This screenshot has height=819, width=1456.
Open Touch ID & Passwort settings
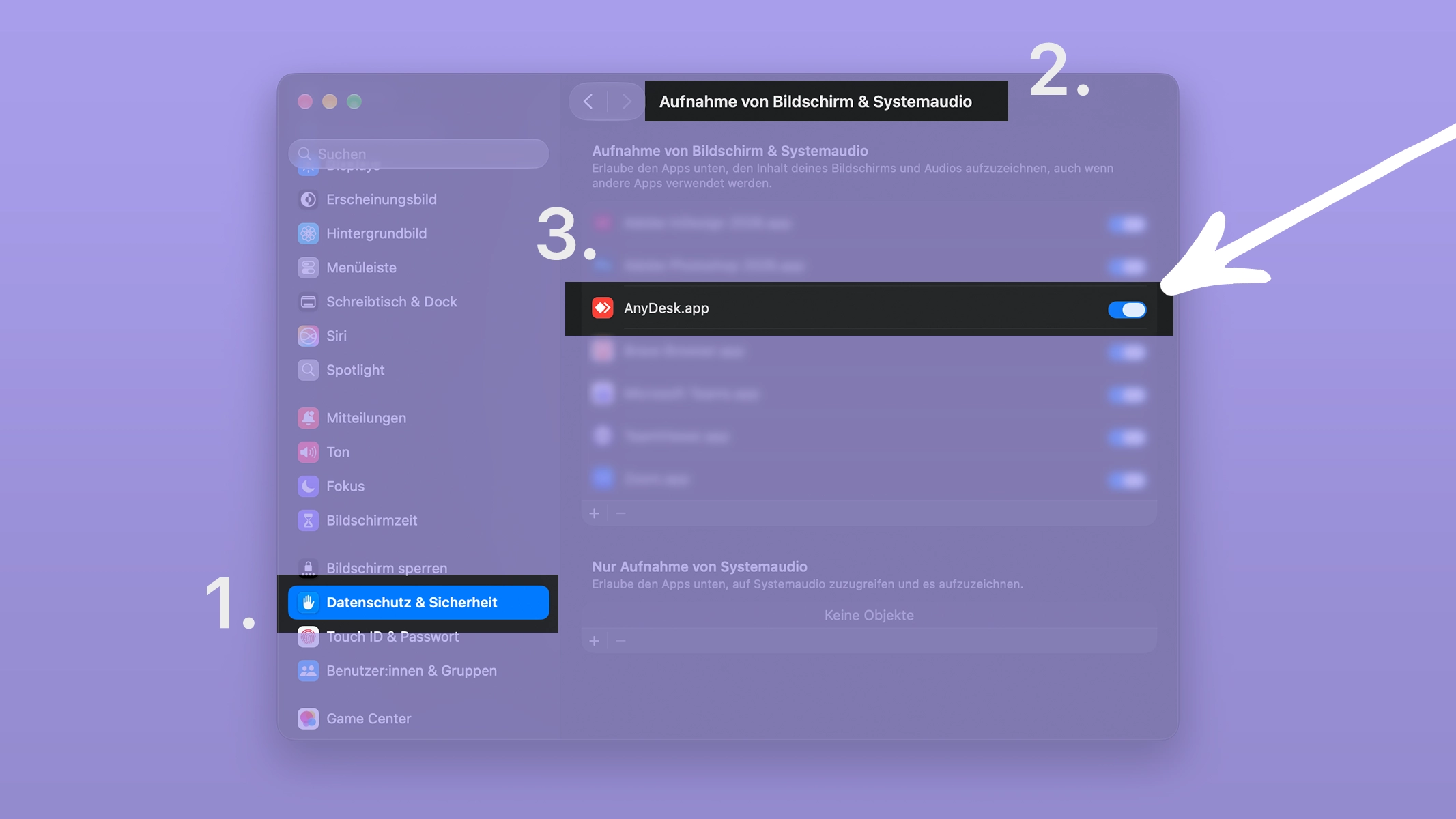(x=418, y=636)
